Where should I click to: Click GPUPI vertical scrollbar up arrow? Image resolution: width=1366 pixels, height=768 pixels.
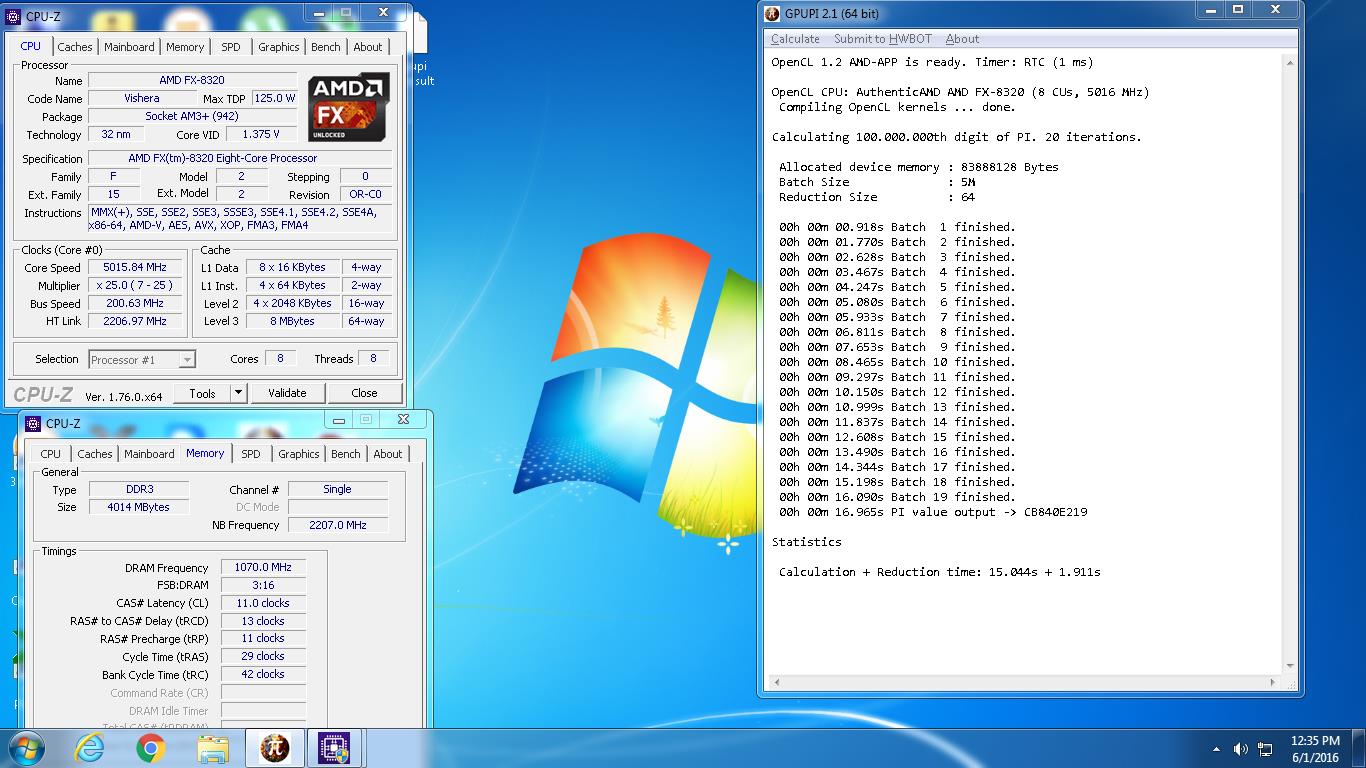(1289, 62)
